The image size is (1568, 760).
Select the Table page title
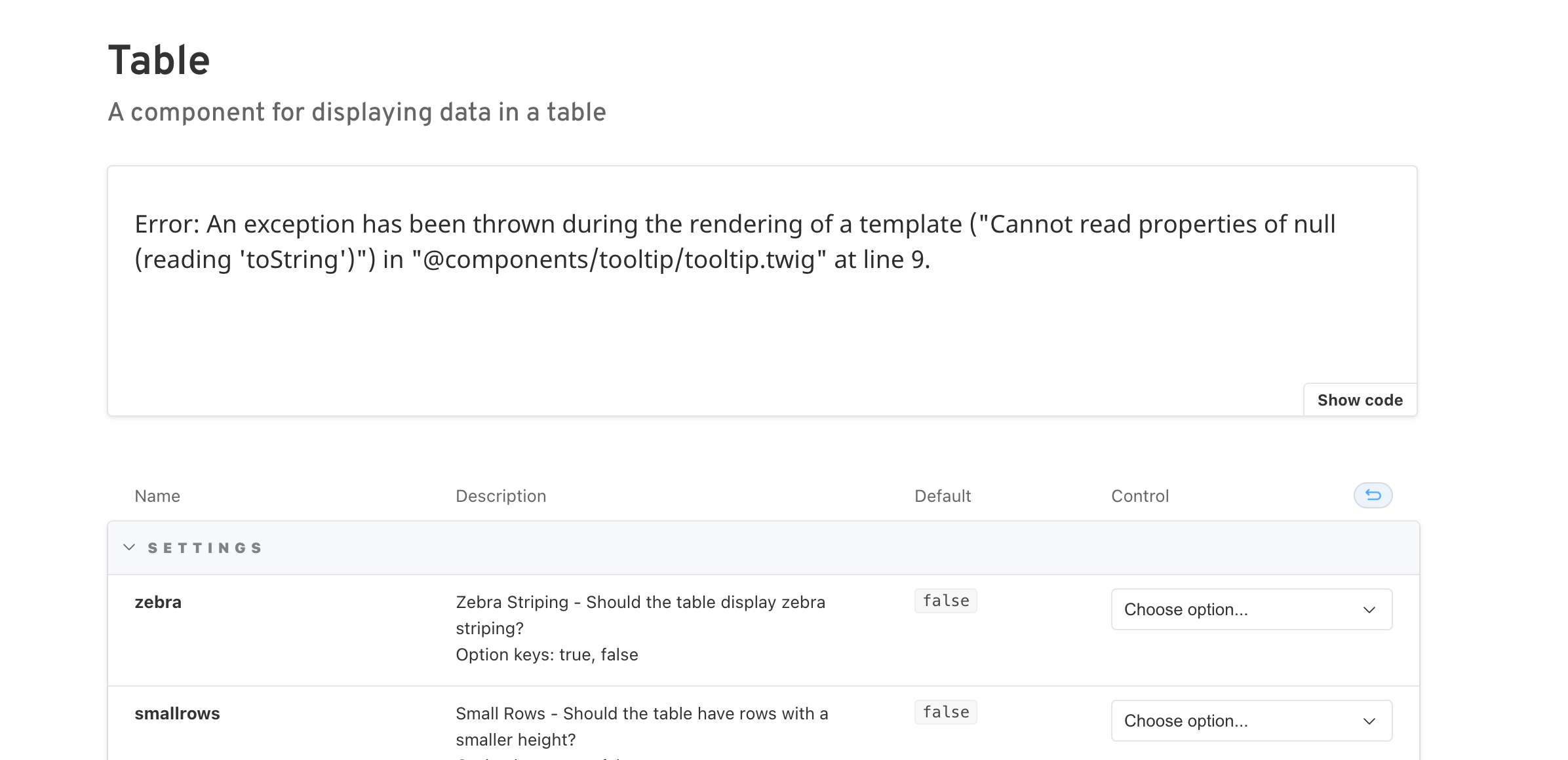click(159, 60)
